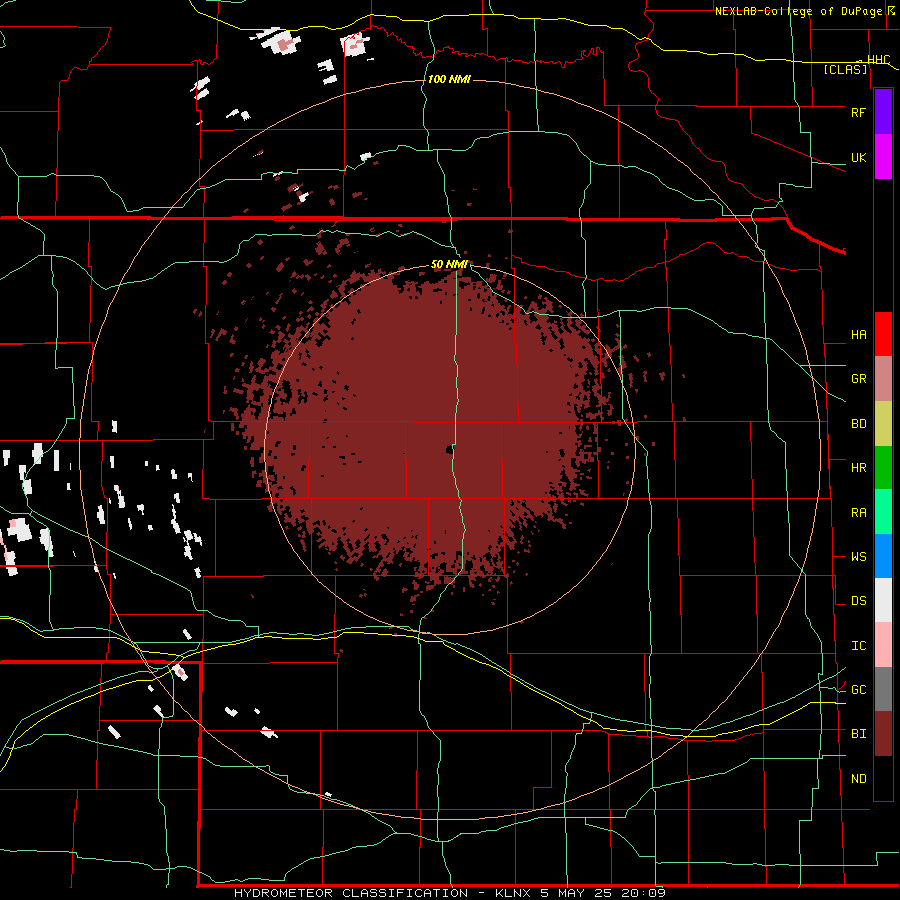Select the pinkish GR legend swatch
900x900 pixels.
883,379
